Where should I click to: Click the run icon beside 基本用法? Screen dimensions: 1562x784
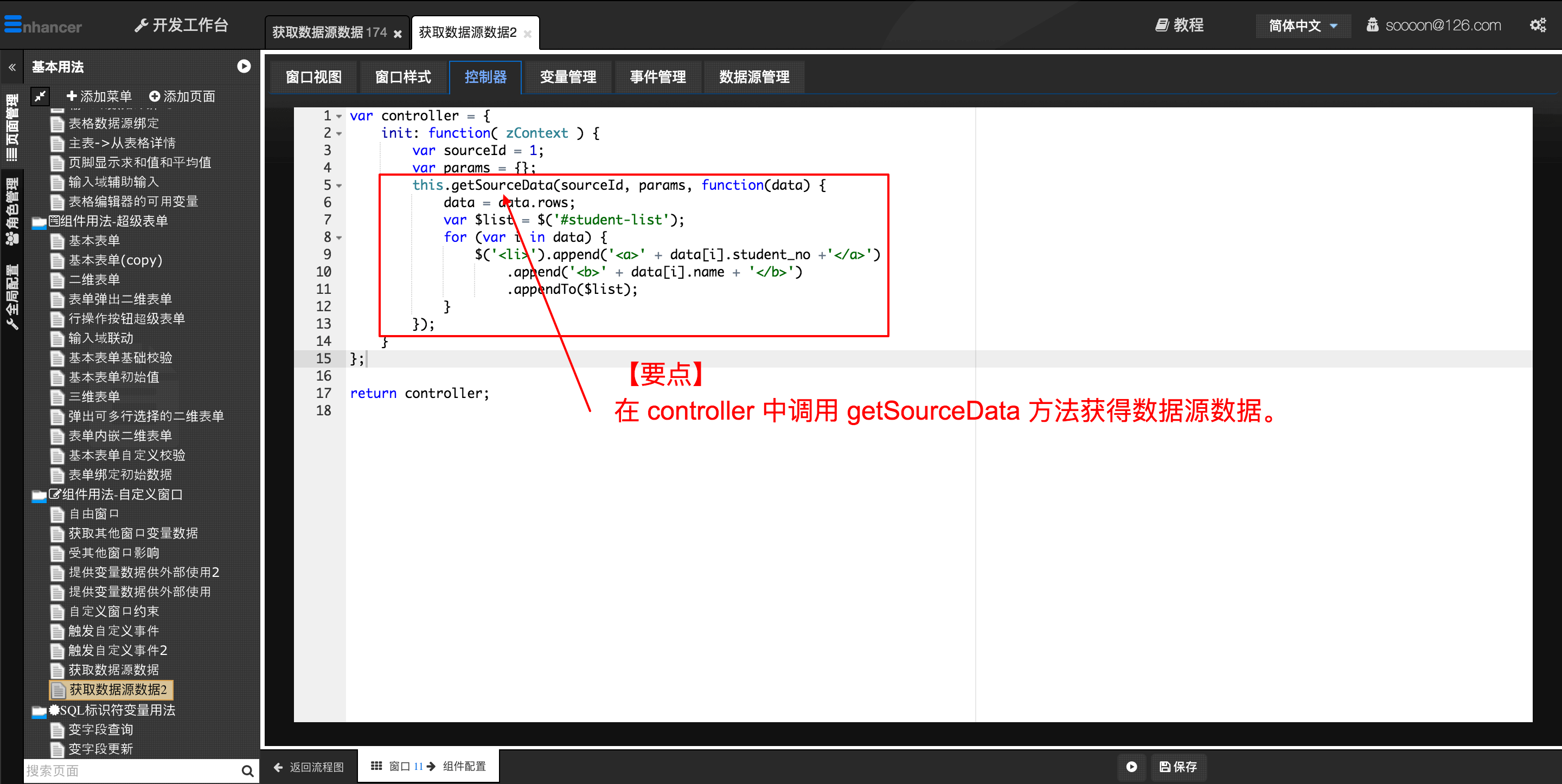[x=244, y=67]
